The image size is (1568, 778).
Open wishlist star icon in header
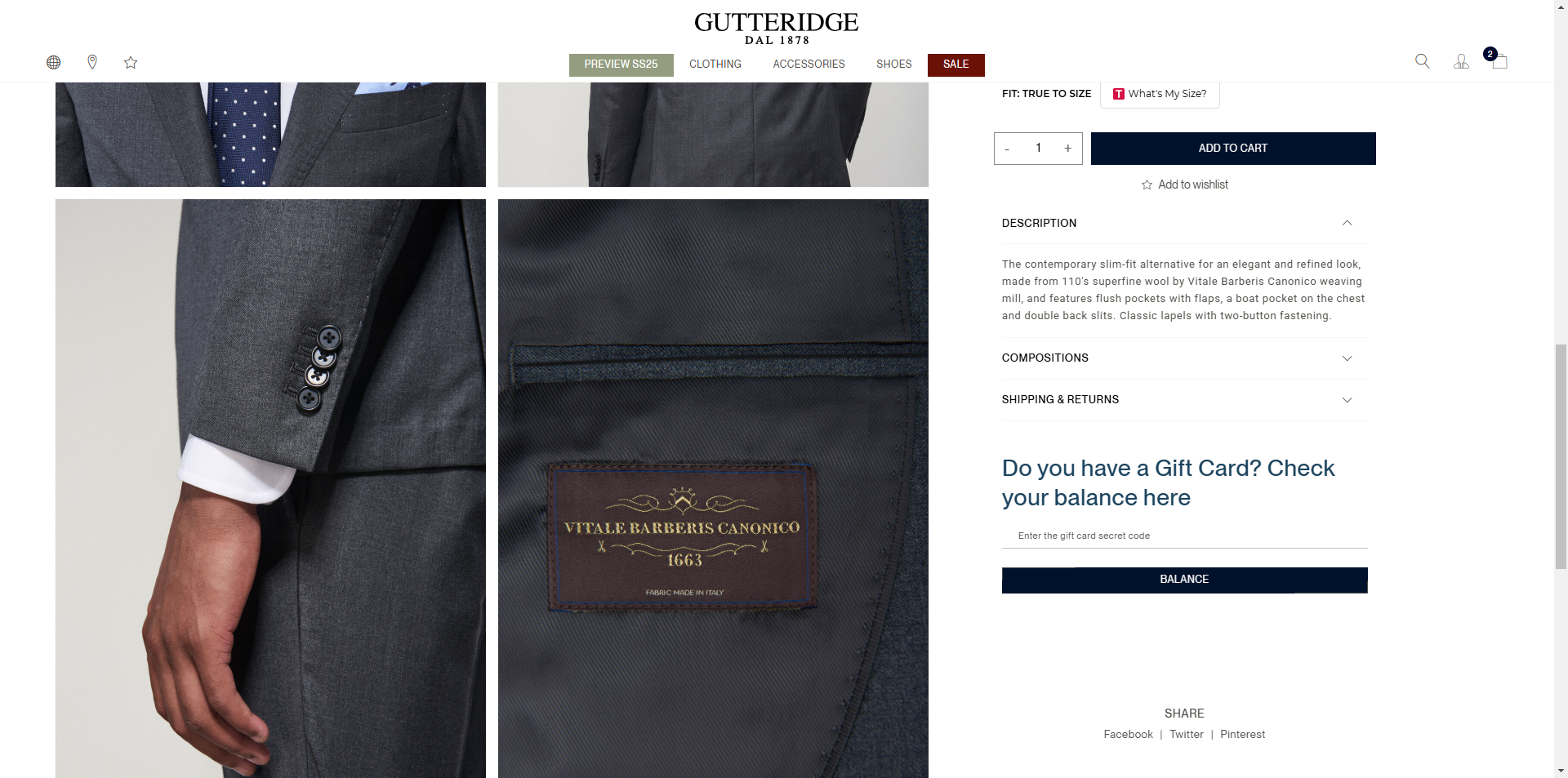pos(131,62)
